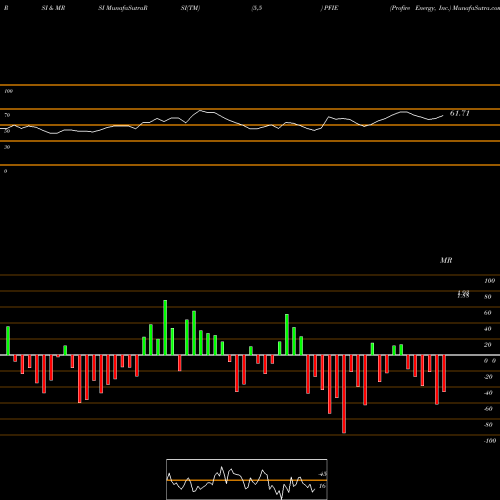Open the mini overview chart at bottom
Image resolution: width=500 pixels, height=500 pixels.
(247, 479)
